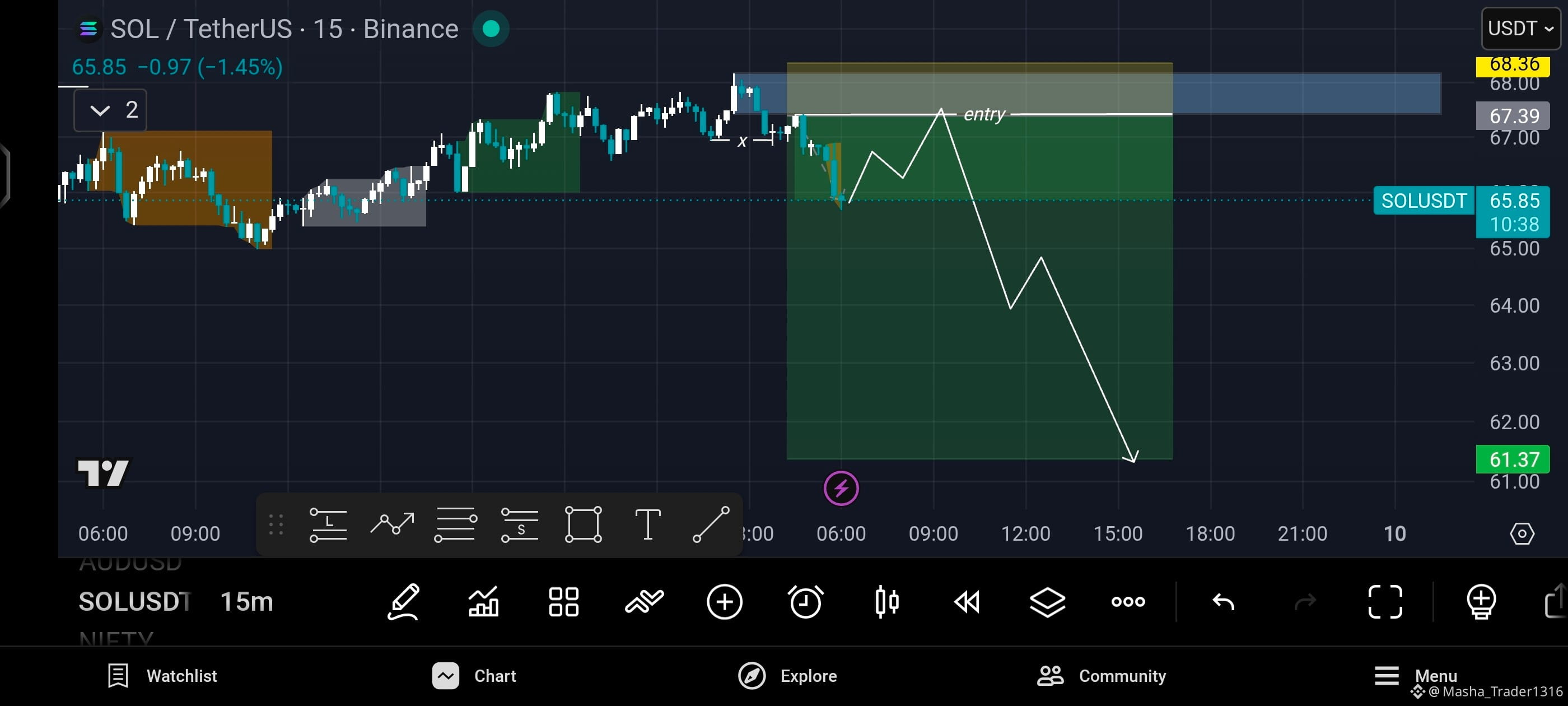The height and width of the screenshot is (706, 1568).
Task: Select the horizontal ray lines tool
Action: point(456,524)
